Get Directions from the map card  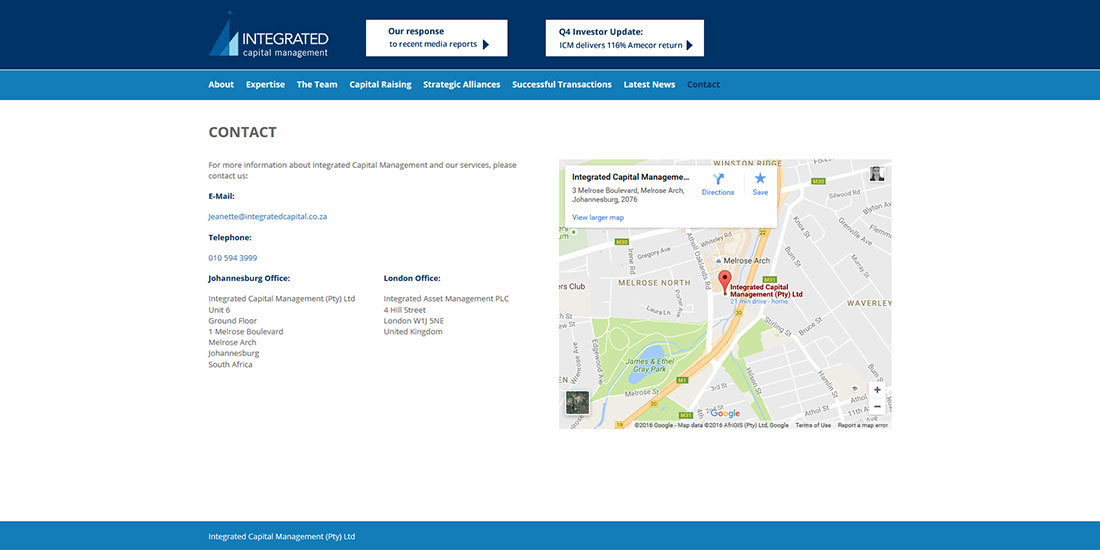pyautogui.click(x=718, y=185)
